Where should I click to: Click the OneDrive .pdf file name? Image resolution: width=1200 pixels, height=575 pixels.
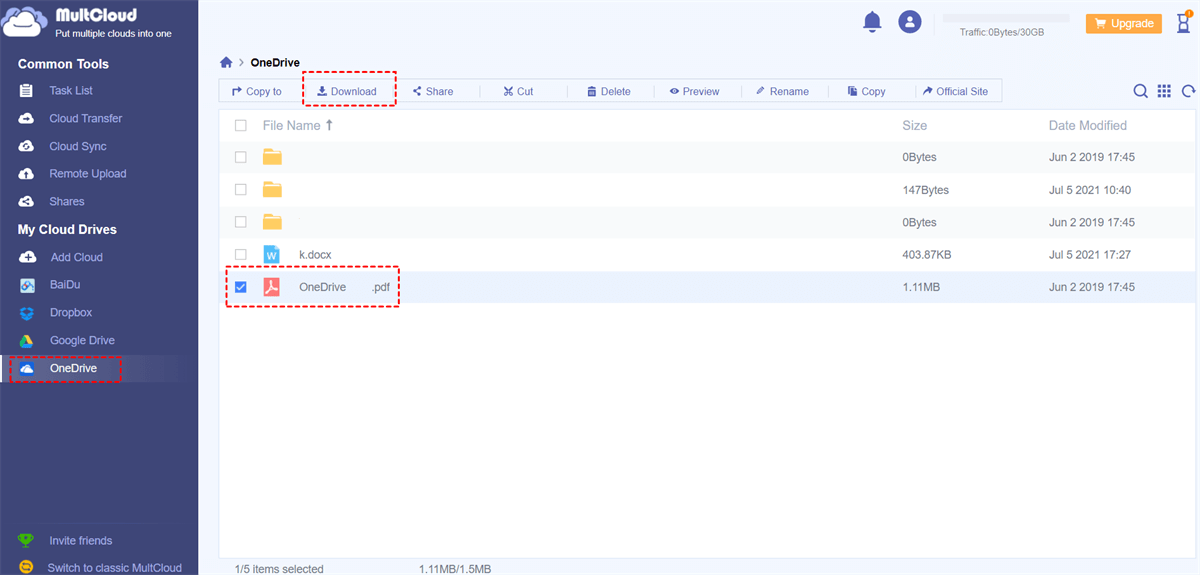[345, 287]
